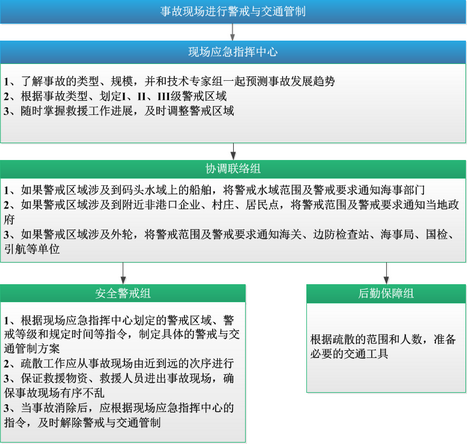Select the 现场应急指挥中心 blue header
This screenshot has height=444, width=467.
coord(233,52)
